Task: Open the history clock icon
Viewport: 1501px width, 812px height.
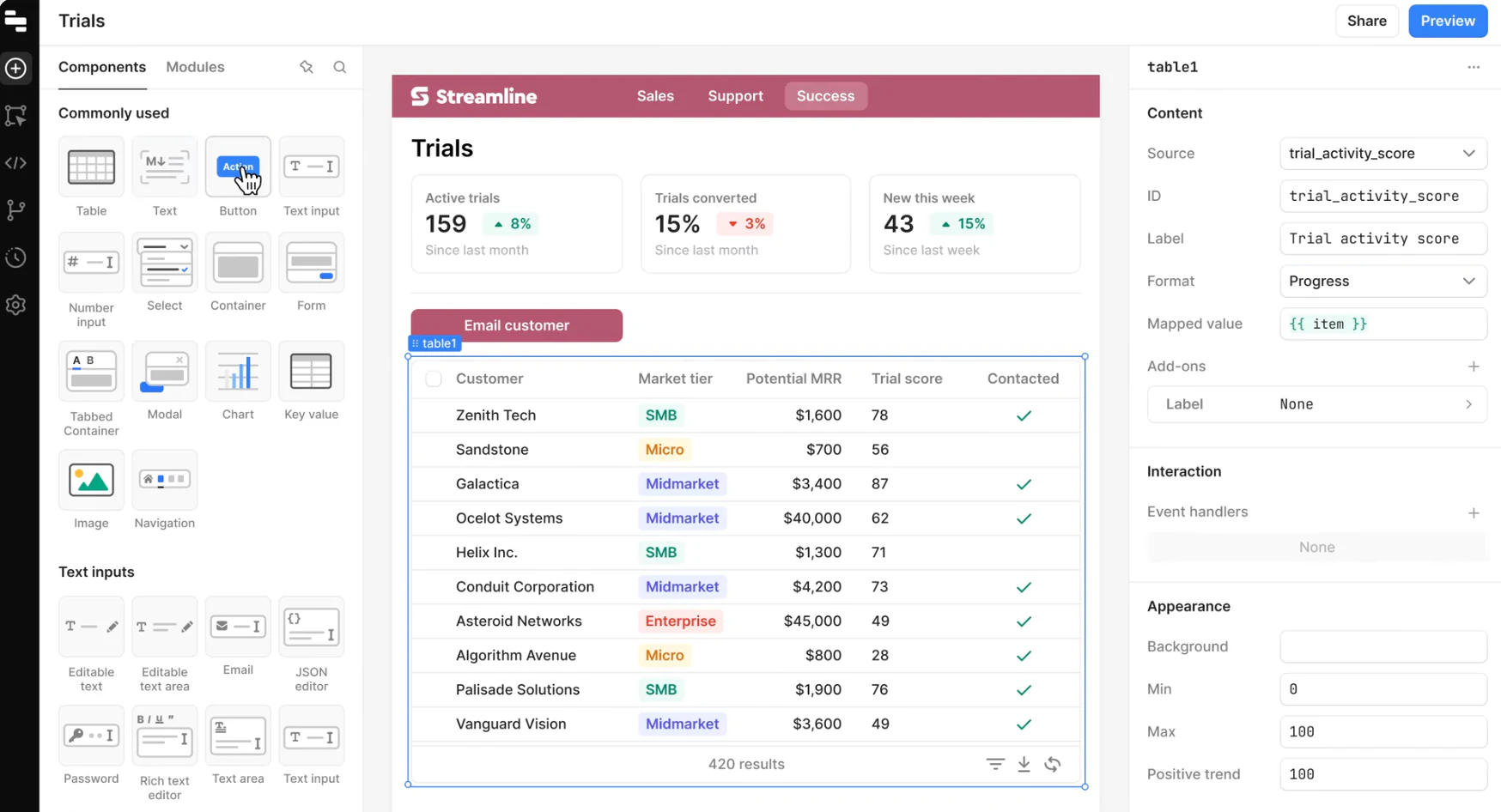Action: tap(16, 258)
